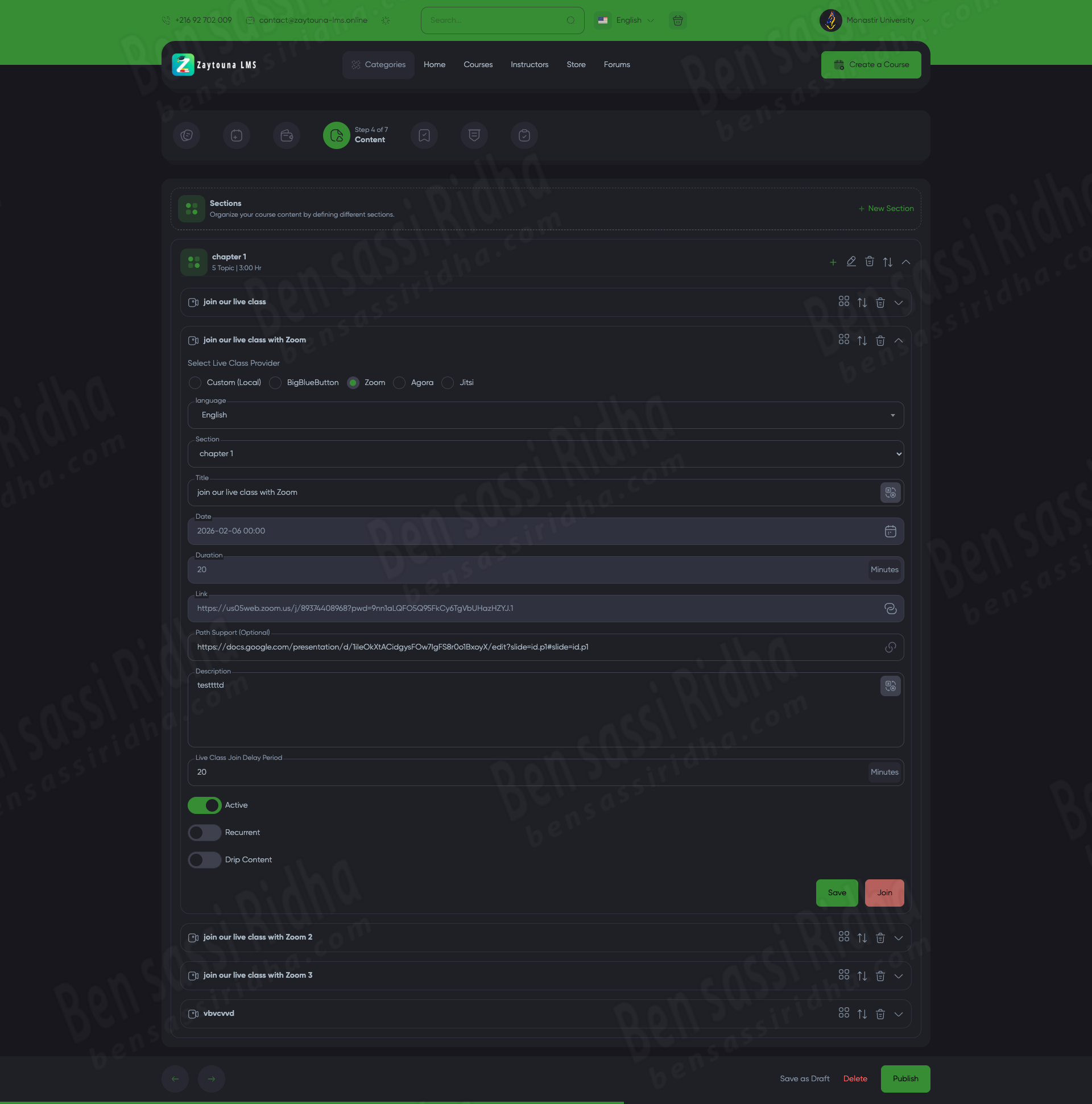Expand the 'join our live class with Zoom 2' topic
The width and height of the screenshot is (1092, 1104).
[898, 938]
